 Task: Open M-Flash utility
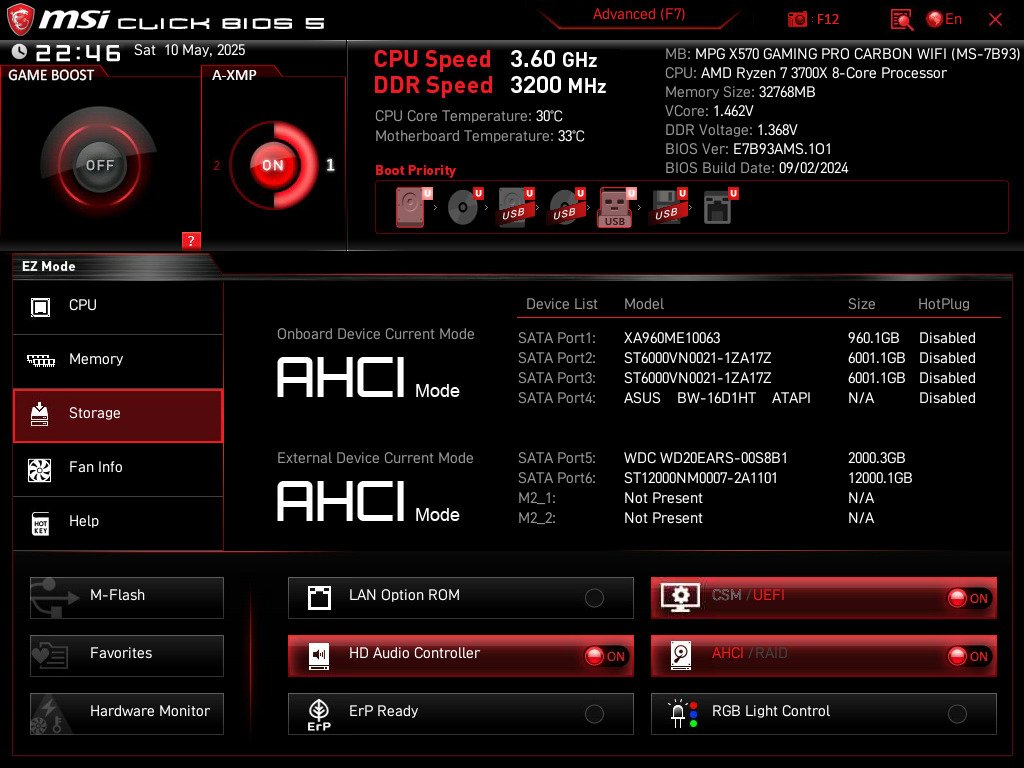point(126,597)
